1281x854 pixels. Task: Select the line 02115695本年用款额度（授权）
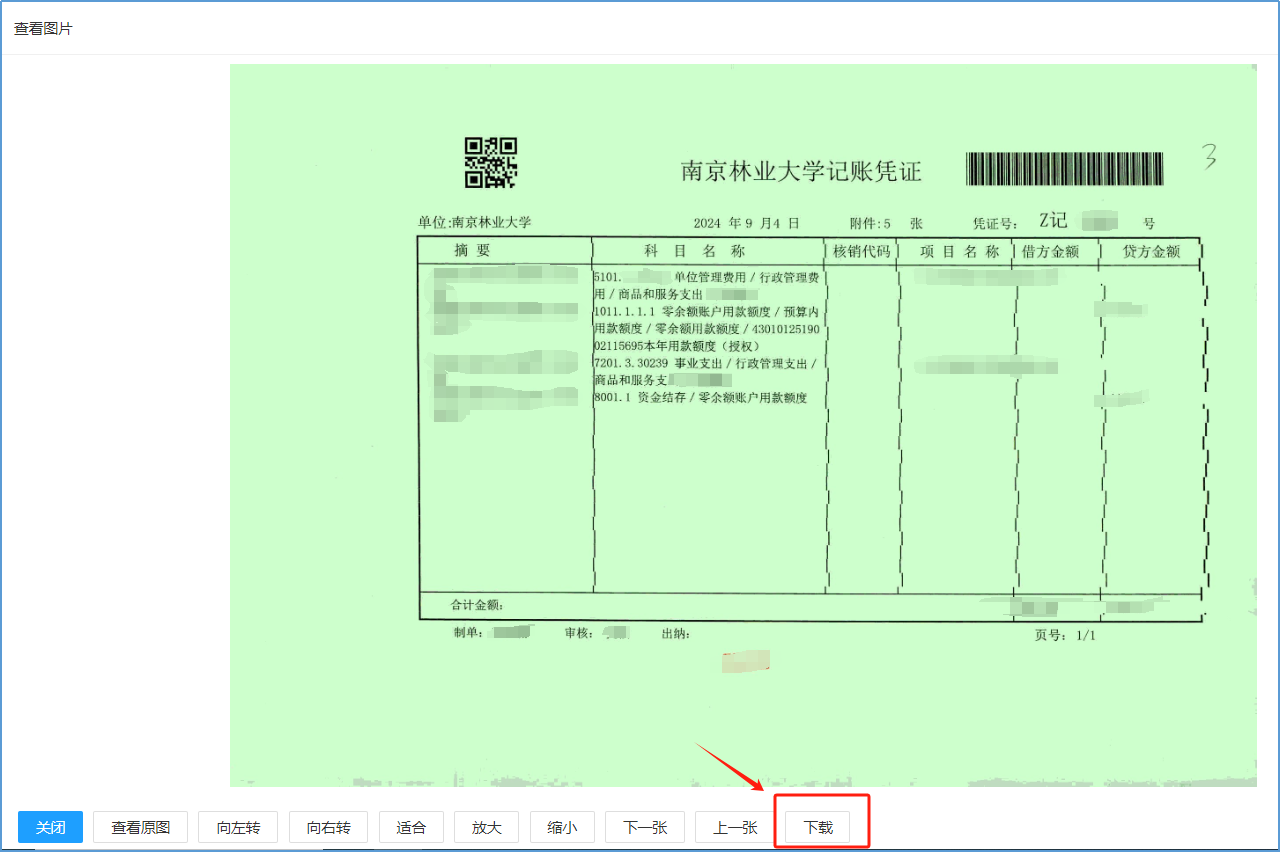click(677, 346)
